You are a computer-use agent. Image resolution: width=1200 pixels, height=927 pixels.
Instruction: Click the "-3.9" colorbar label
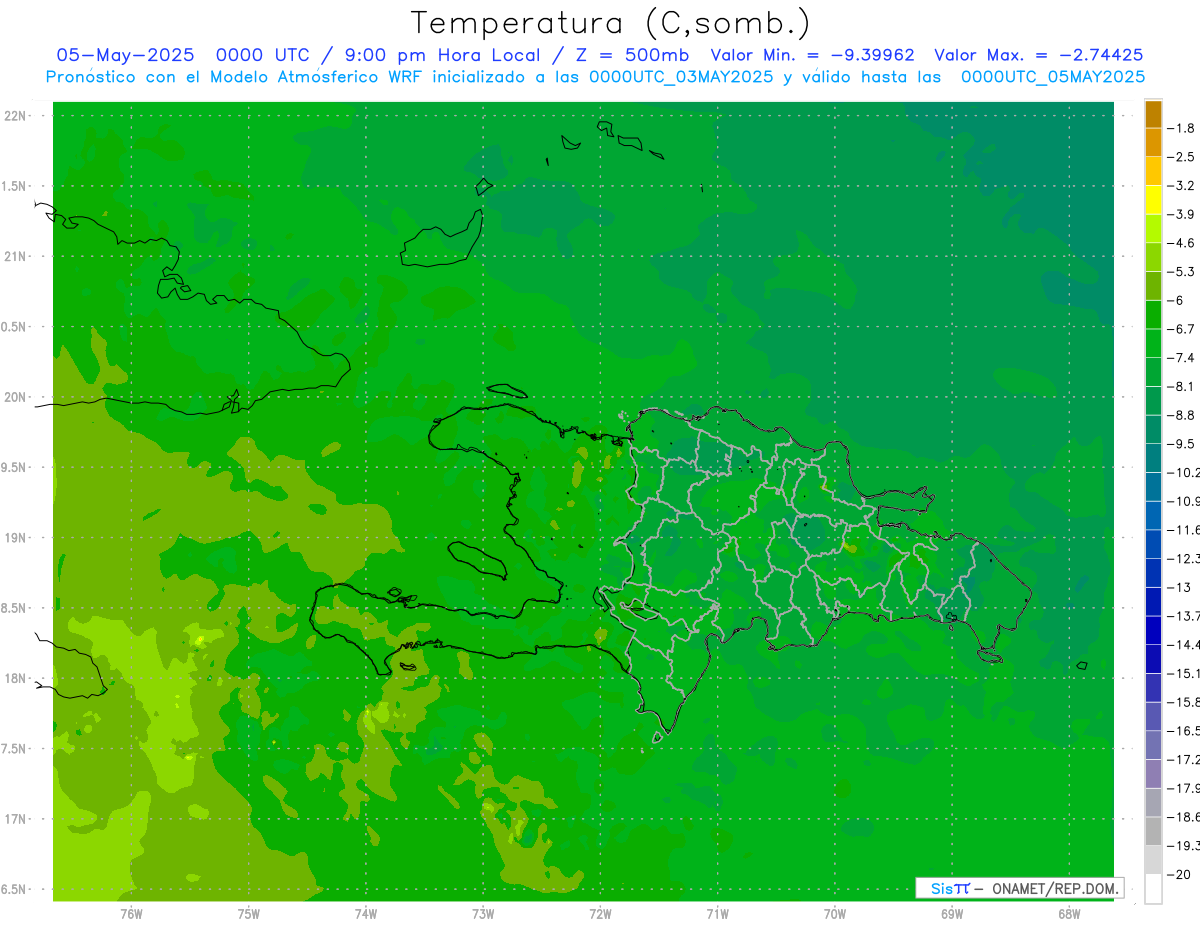point(1182,214)
